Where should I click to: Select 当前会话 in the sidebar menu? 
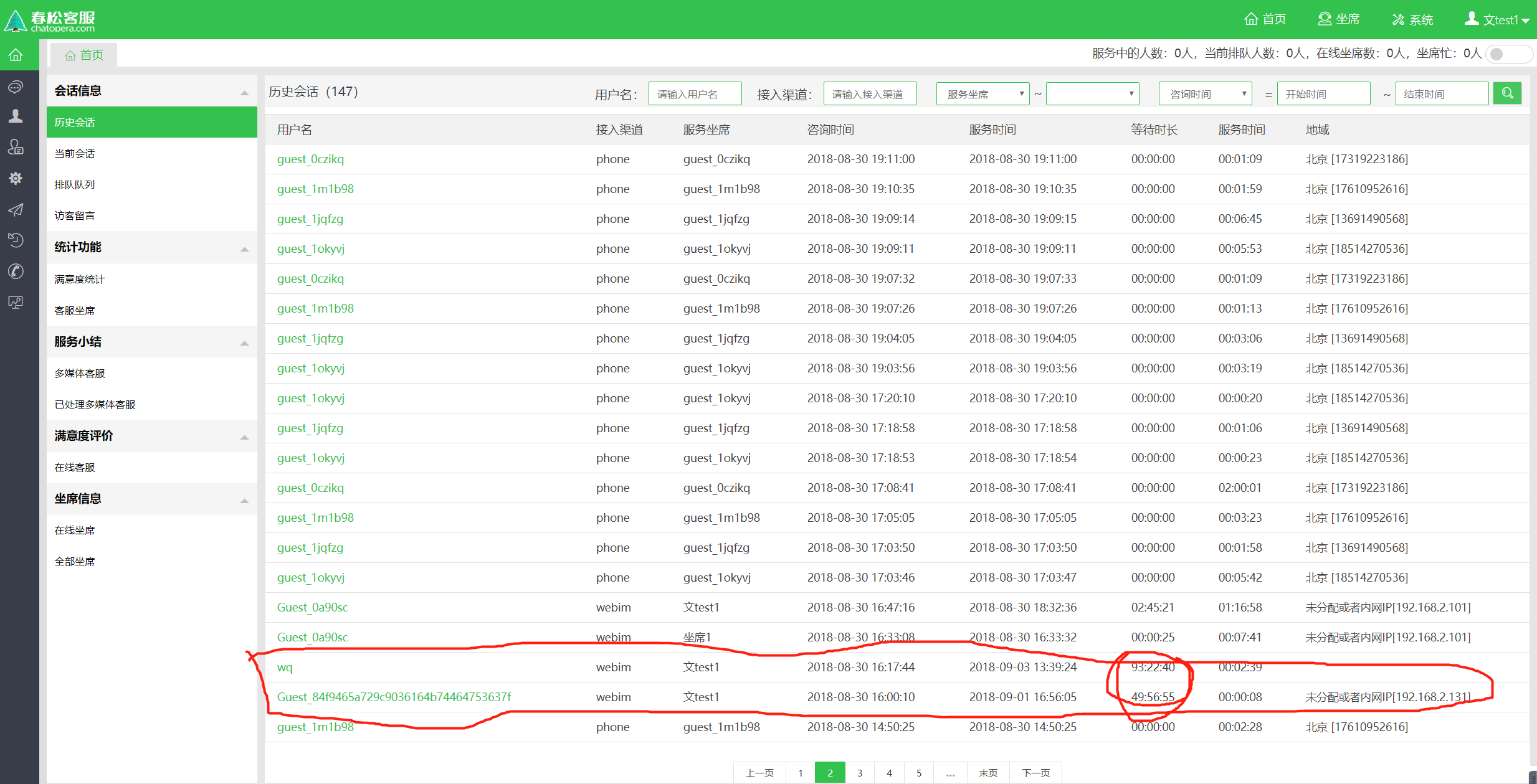[75, 153]
